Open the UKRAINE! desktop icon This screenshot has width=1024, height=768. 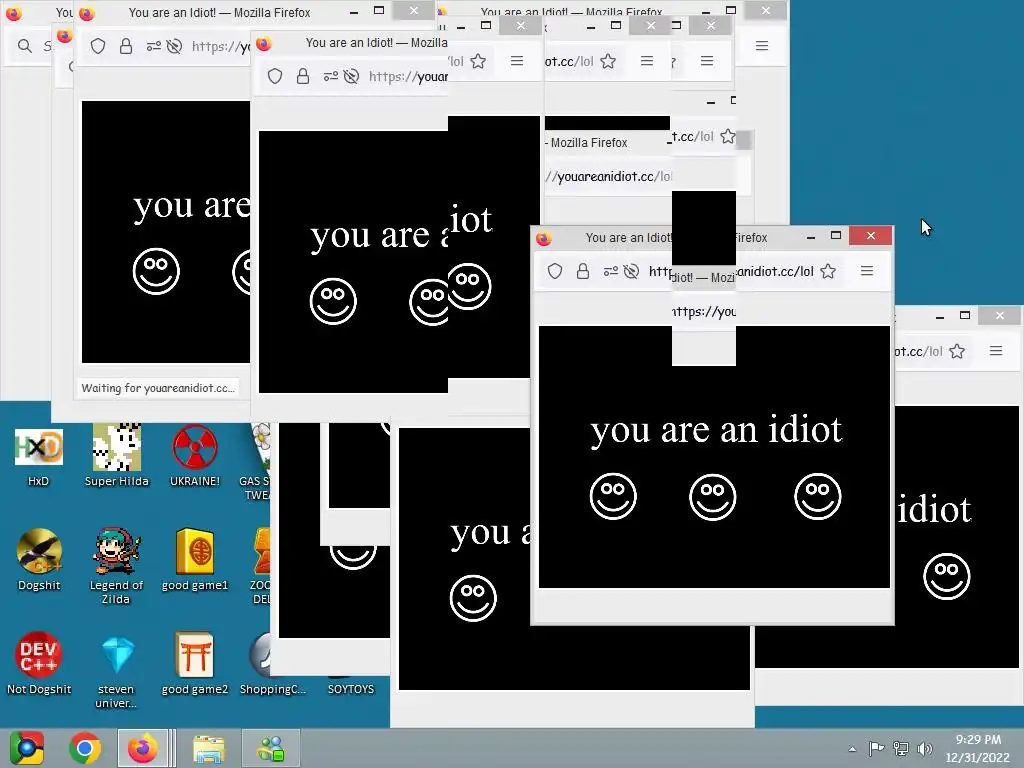[195, 456]
